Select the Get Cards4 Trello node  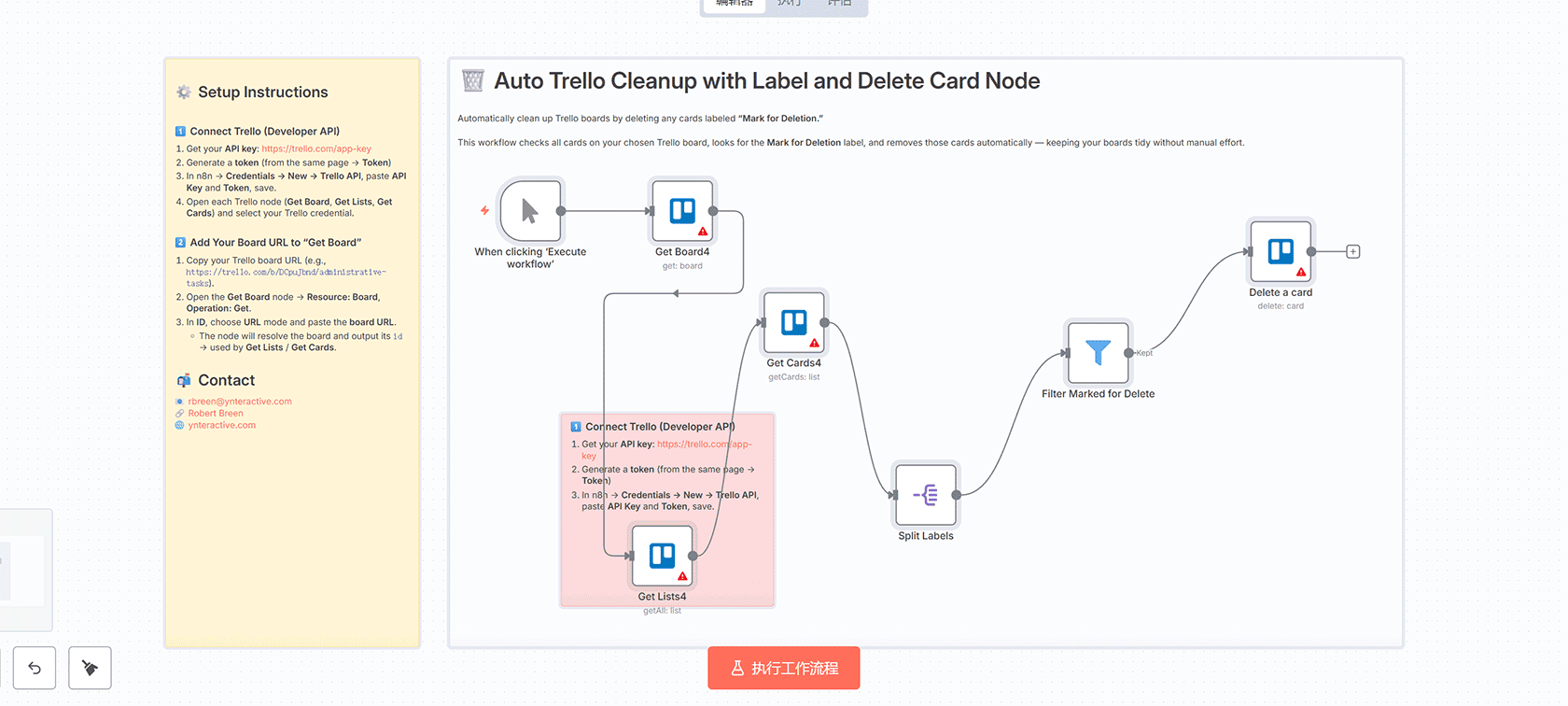click(x=794, y=323)
